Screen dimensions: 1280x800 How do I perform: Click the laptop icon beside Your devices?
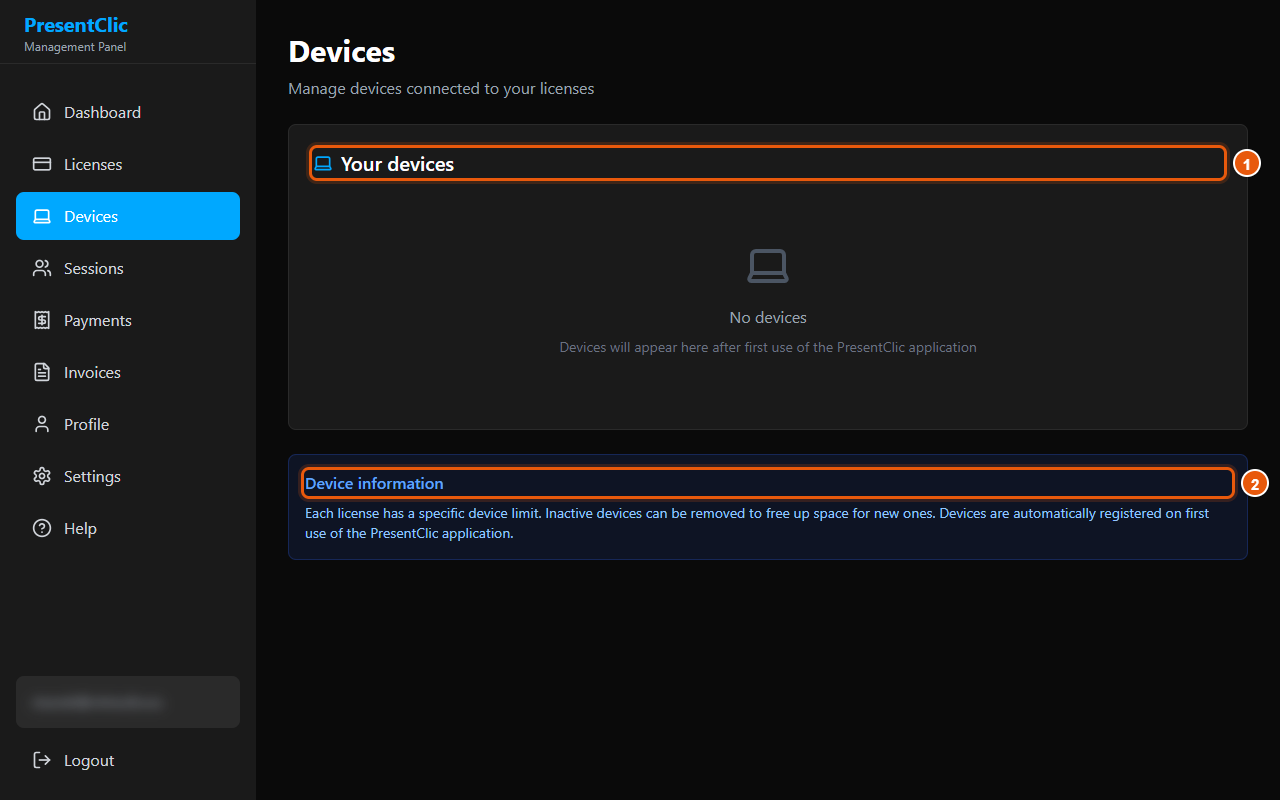click(323, 163)
